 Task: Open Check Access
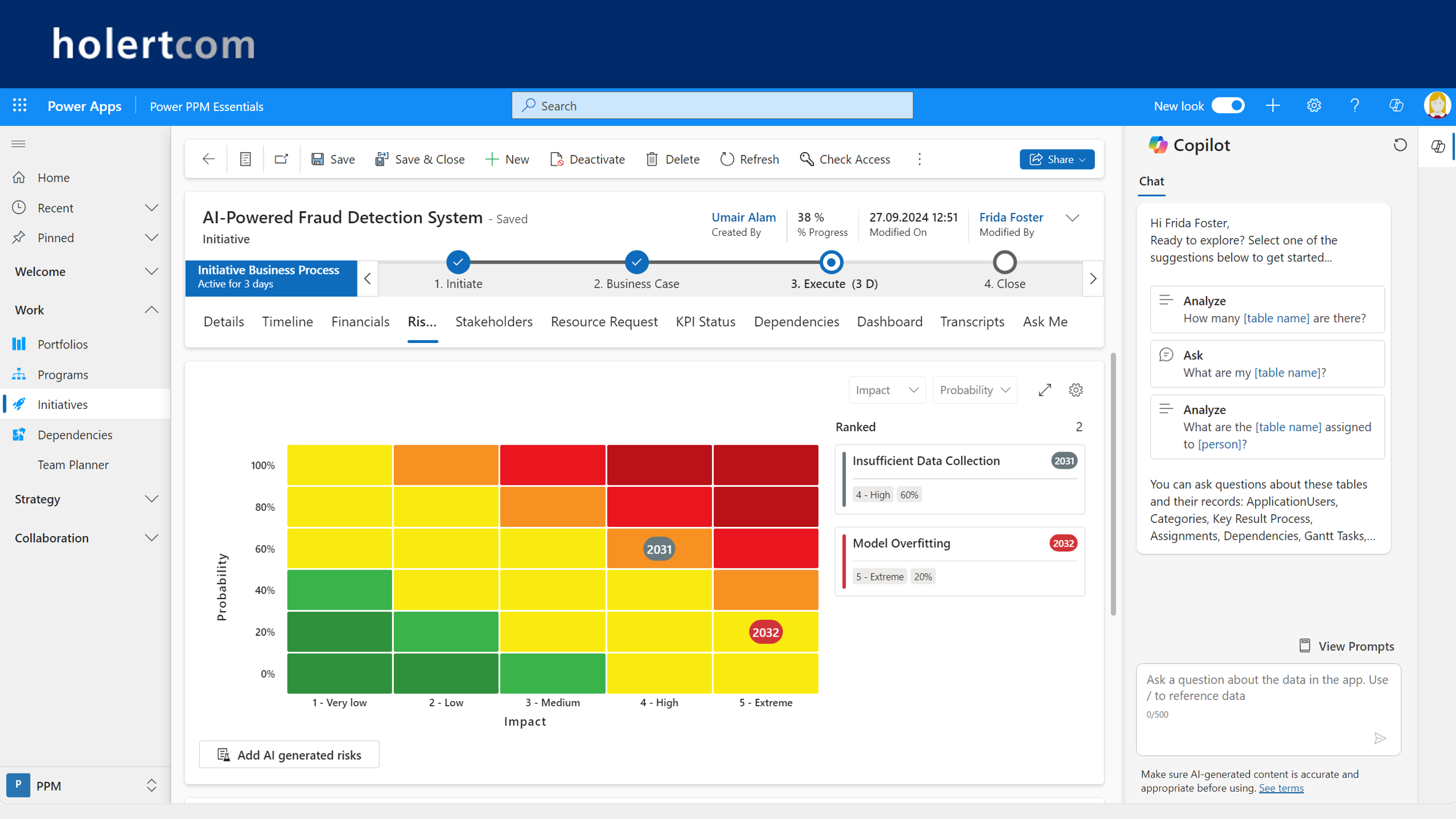[845, 159]
